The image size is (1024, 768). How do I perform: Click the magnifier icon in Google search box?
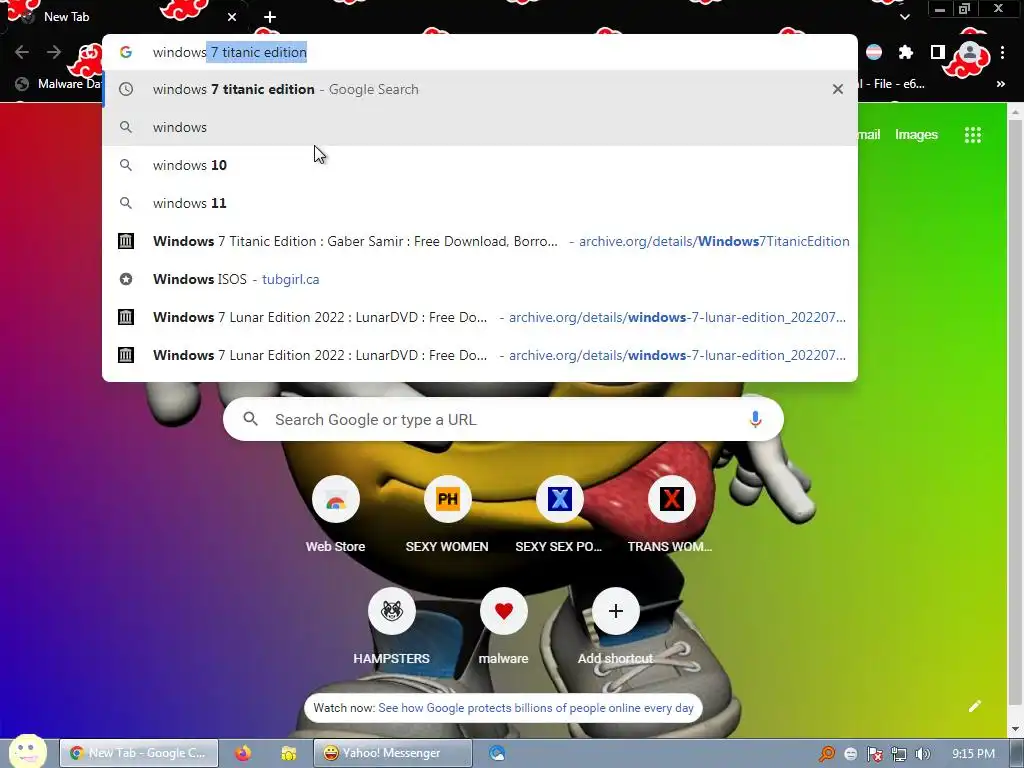[x=251, y=419]
